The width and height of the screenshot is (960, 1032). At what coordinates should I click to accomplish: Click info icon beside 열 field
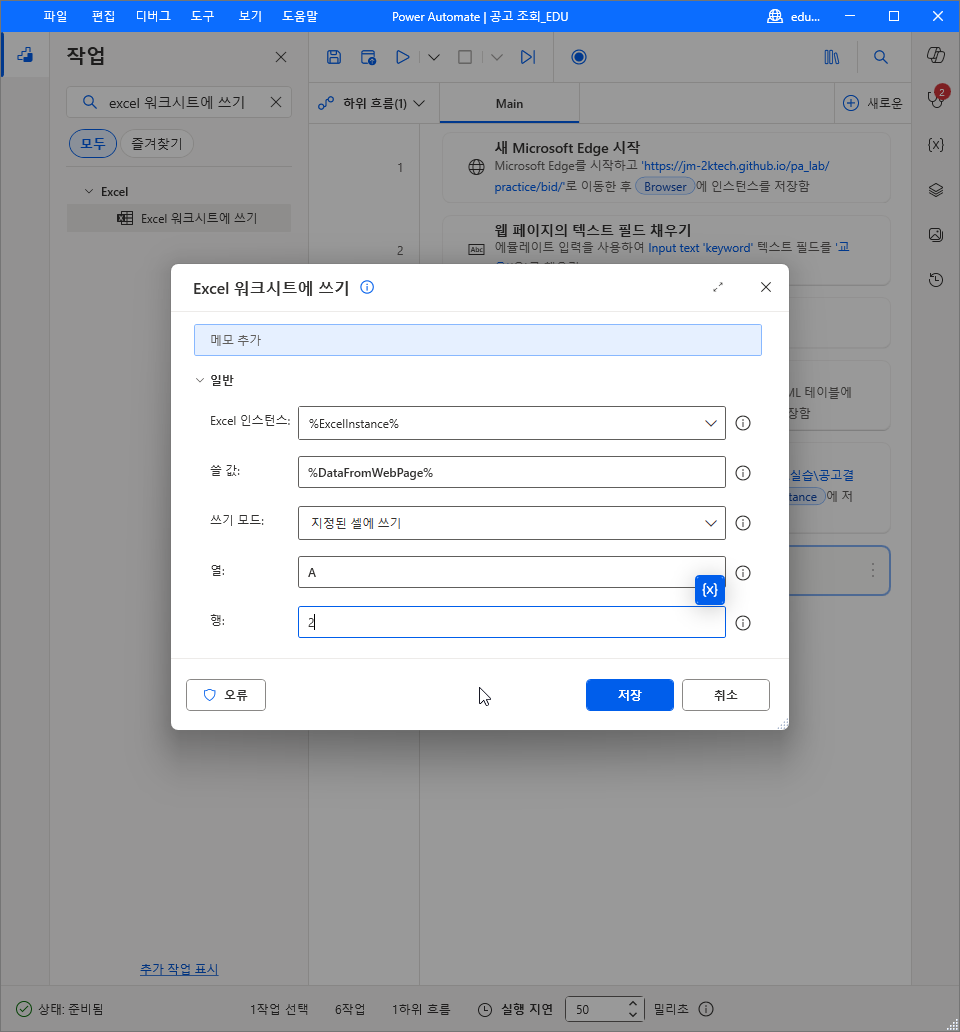pos(743,573)
